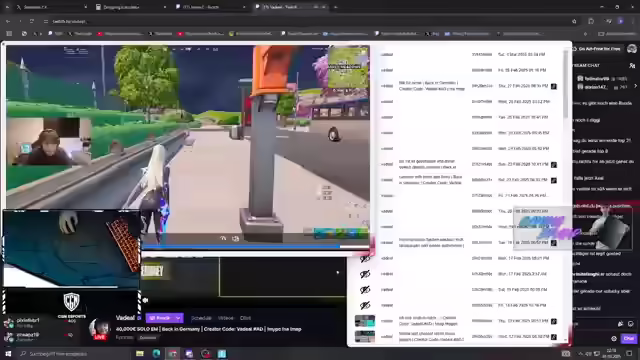Open Edge browser from taskbar
The width and height of the screenshot is (640, 360).
[156, 353]
